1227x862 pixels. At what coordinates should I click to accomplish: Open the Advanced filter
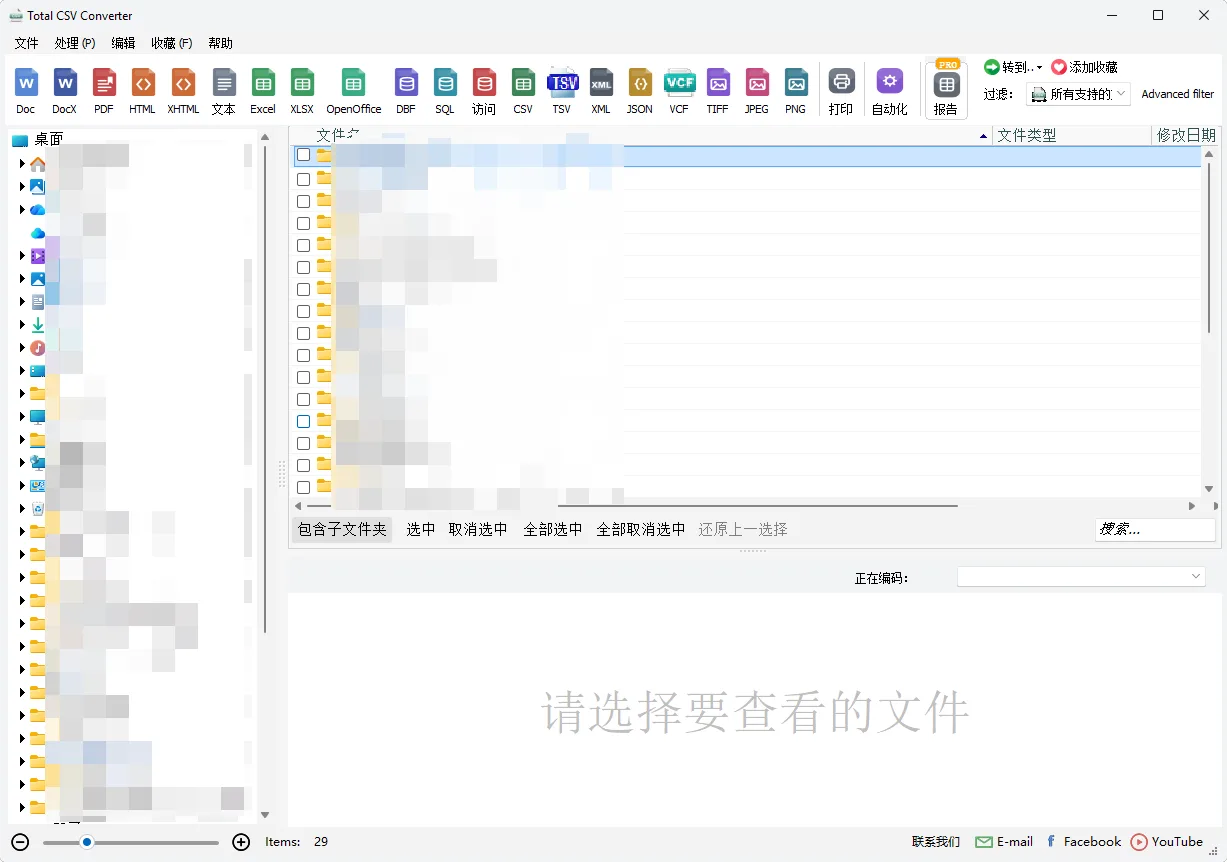pos(1178,94)
